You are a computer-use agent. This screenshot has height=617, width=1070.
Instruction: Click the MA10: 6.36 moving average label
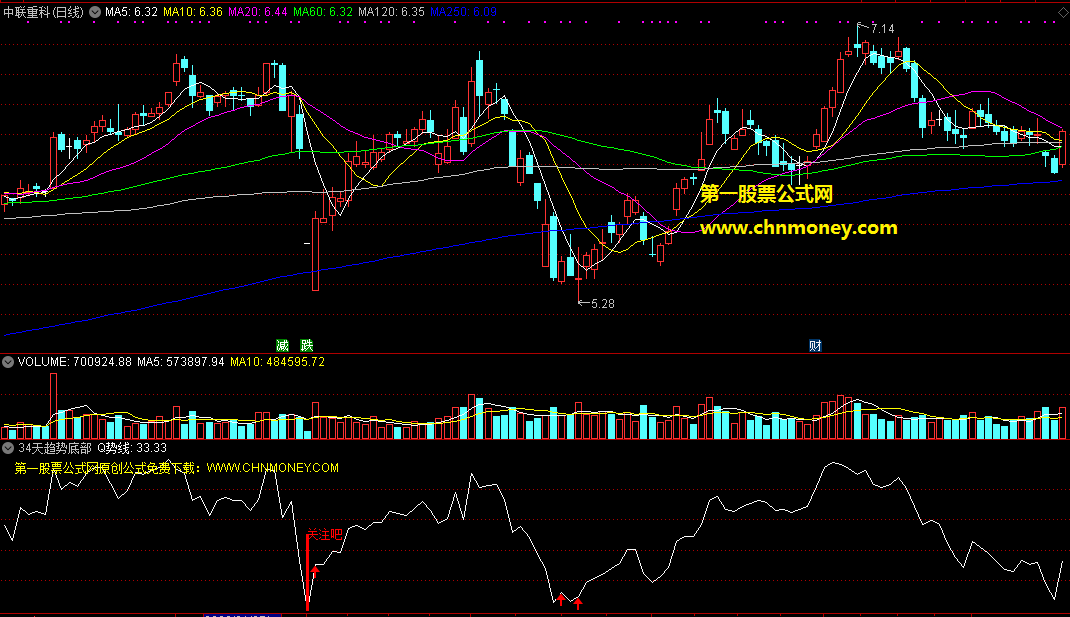tap(192, 12)
